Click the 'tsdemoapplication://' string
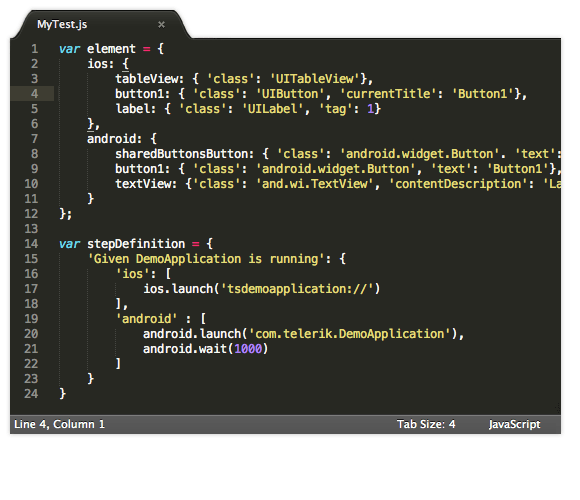This screenshot has height=500, width=580. coord(297,289)
